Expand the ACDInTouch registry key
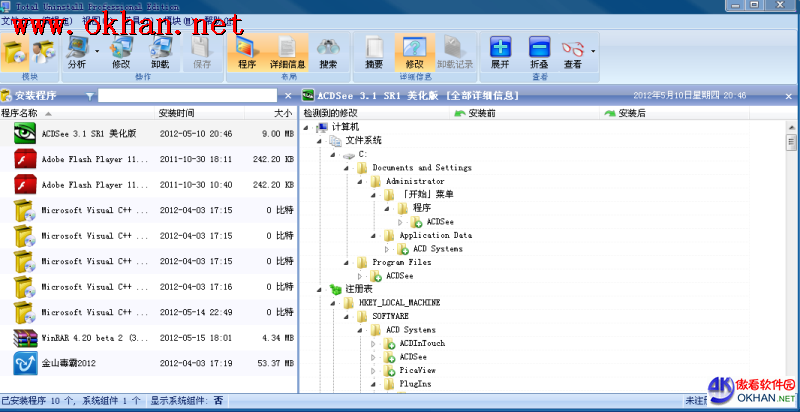800x412 pixels. (373, 344)
